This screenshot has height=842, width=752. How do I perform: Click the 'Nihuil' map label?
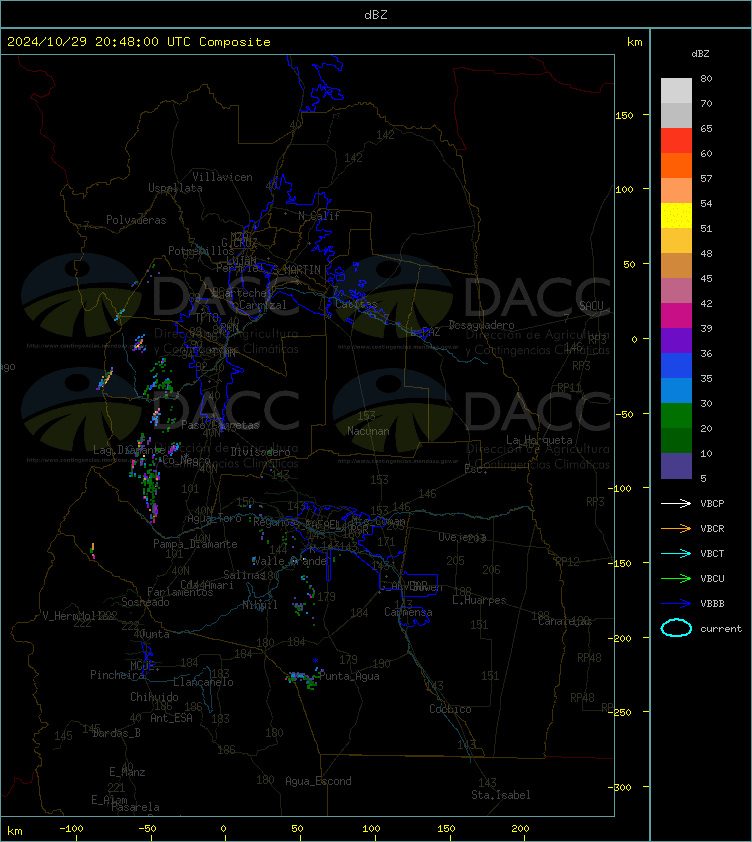[x=260, y=605]
